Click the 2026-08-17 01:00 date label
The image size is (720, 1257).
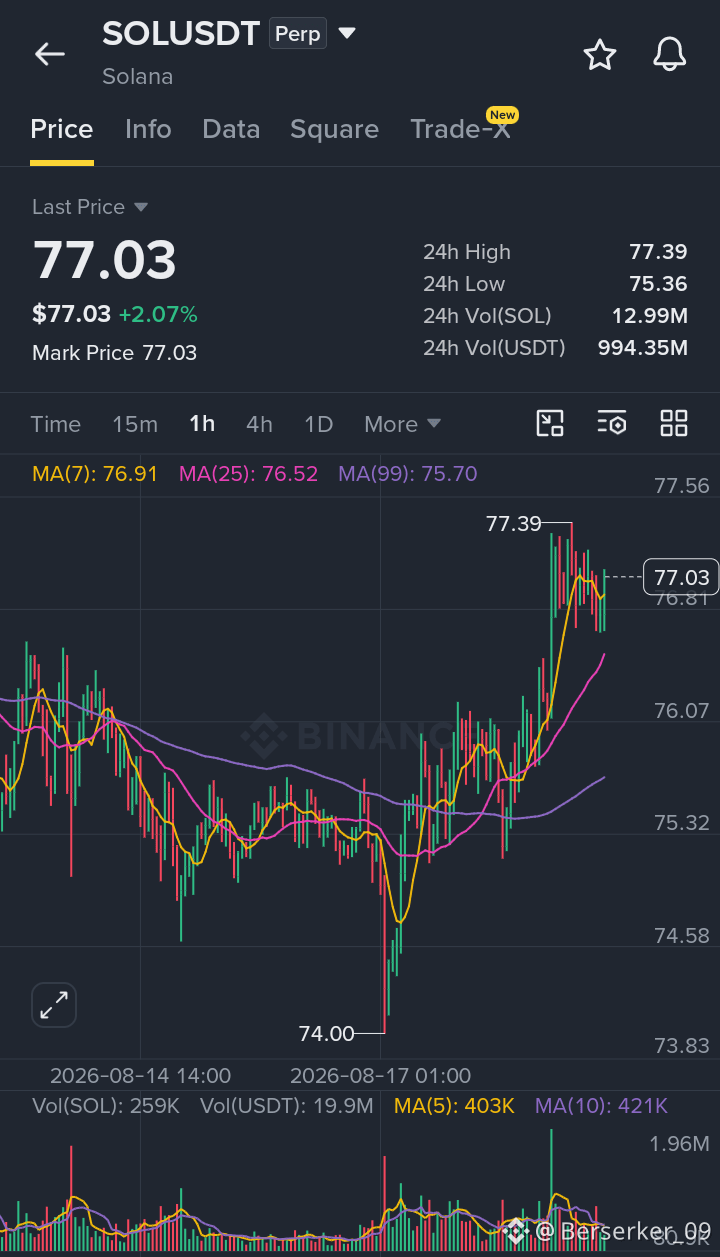[380, 1076]
